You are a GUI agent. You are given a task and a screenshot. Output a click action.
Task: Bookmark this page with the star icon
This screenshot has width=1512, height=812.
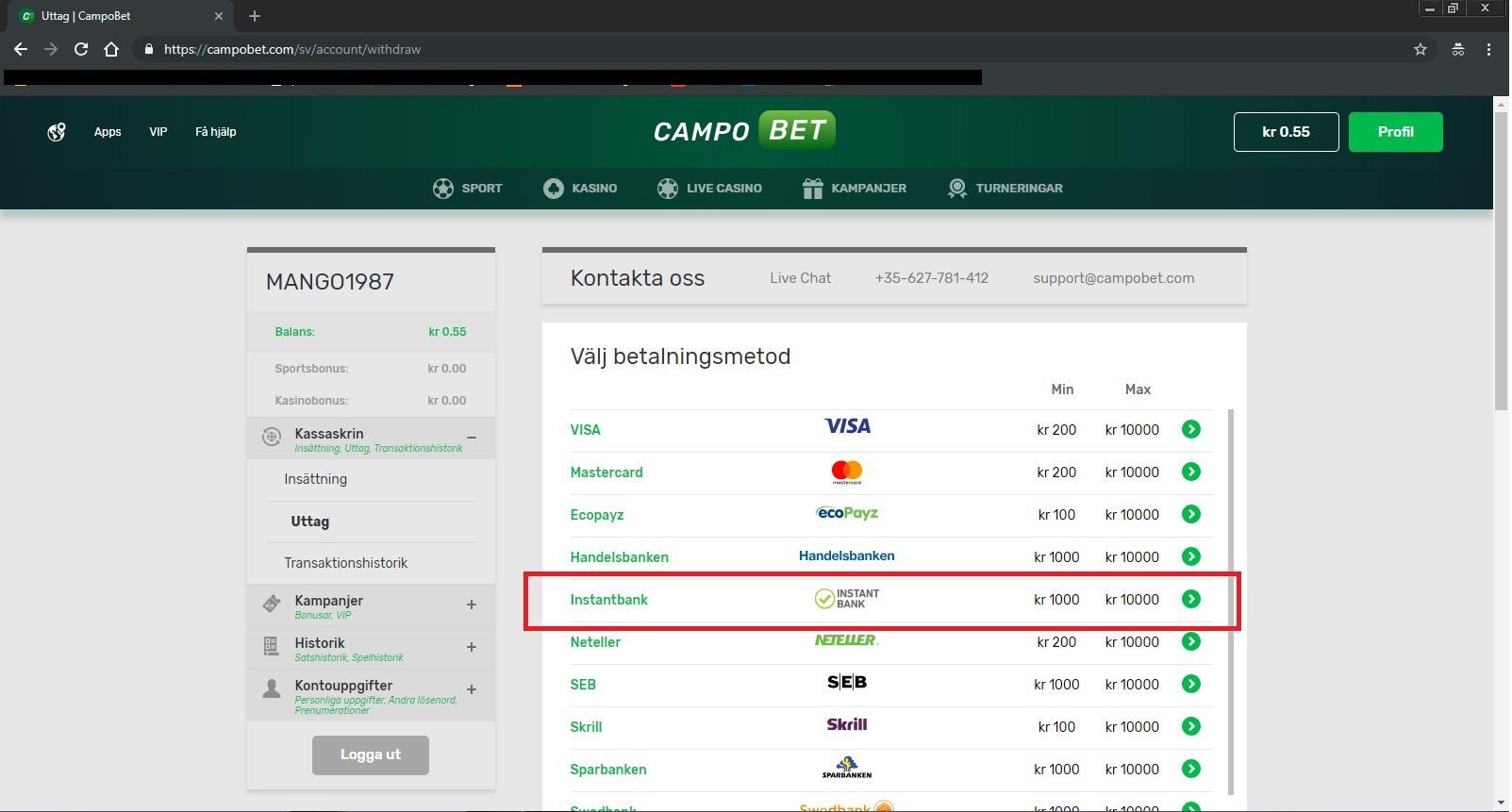pyautogui.click(x=1421, y=49)
